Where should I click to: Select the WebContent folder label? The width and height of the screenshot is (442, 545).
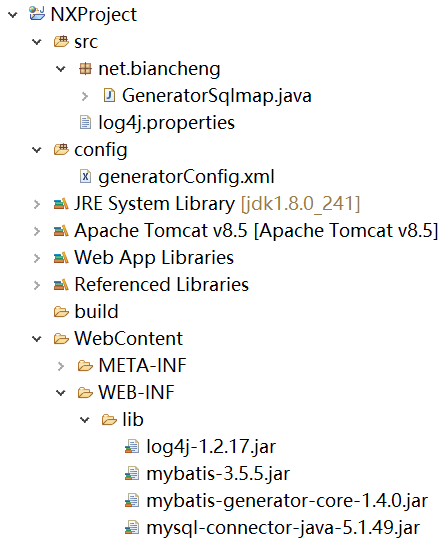[x=129, y=338]
